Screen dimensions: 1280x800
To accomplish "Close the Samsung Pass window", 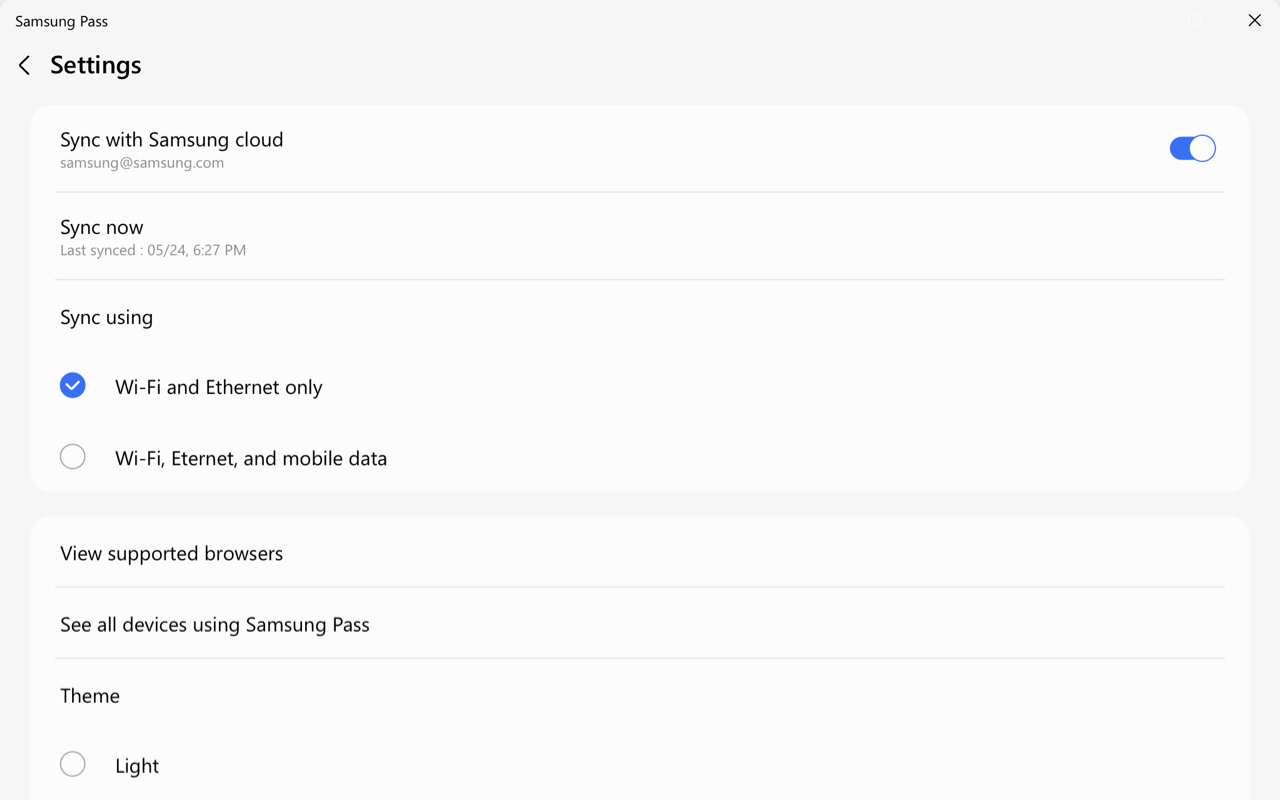I will click(1254, 21).
